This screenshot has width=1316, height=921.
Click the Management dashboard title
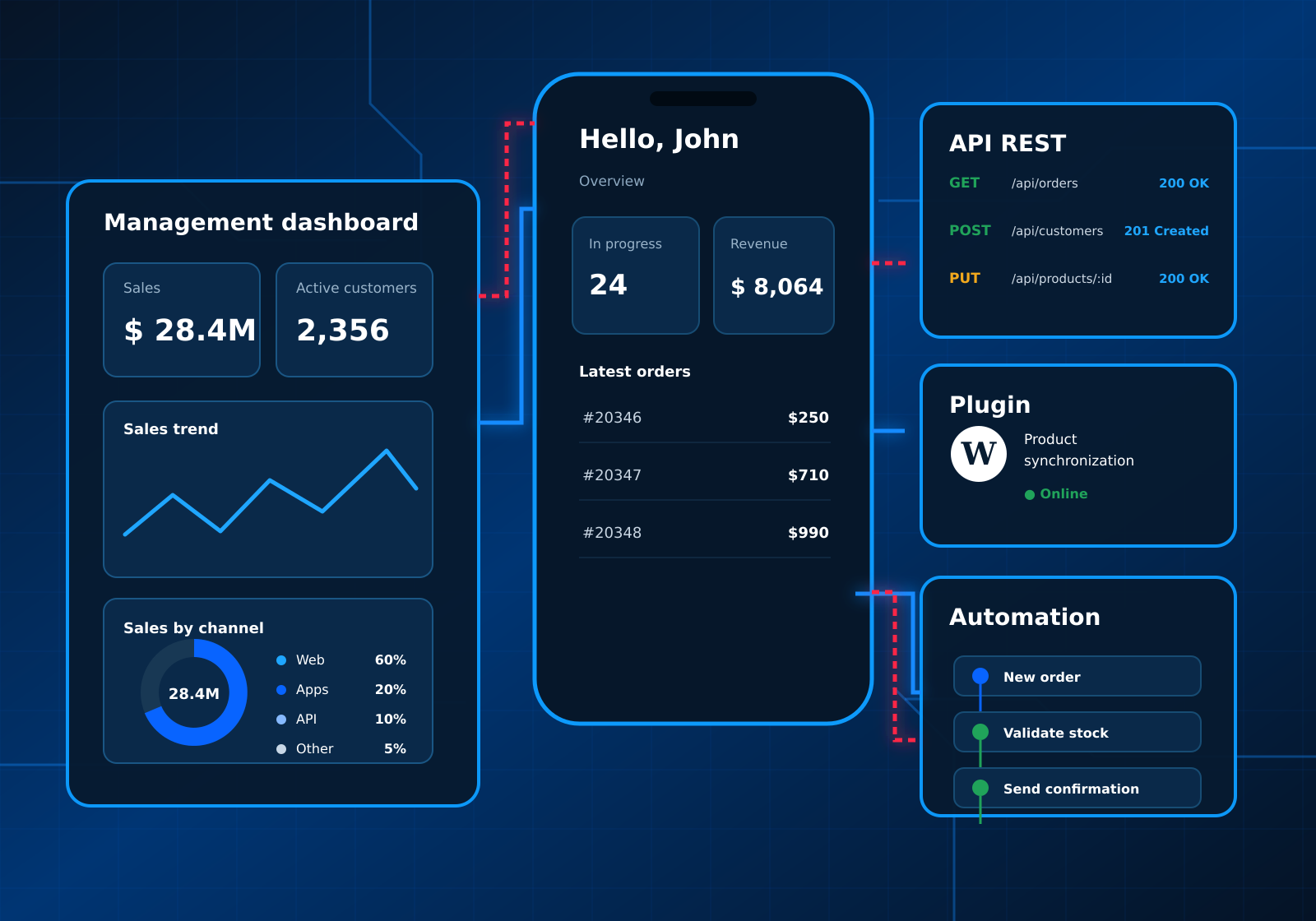(x=262, y=222)
